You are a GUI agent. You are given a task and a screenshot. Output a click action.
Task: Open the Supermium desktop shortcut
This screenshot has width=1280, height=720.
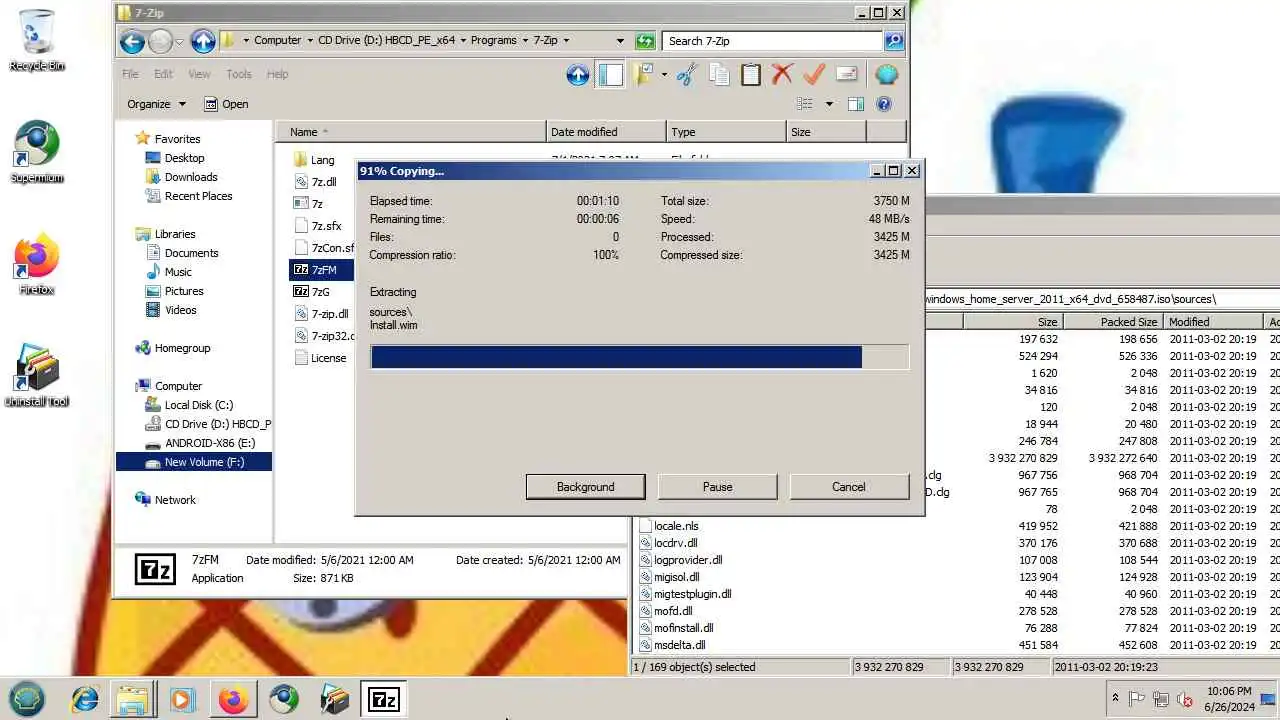[x=37, y=152]
